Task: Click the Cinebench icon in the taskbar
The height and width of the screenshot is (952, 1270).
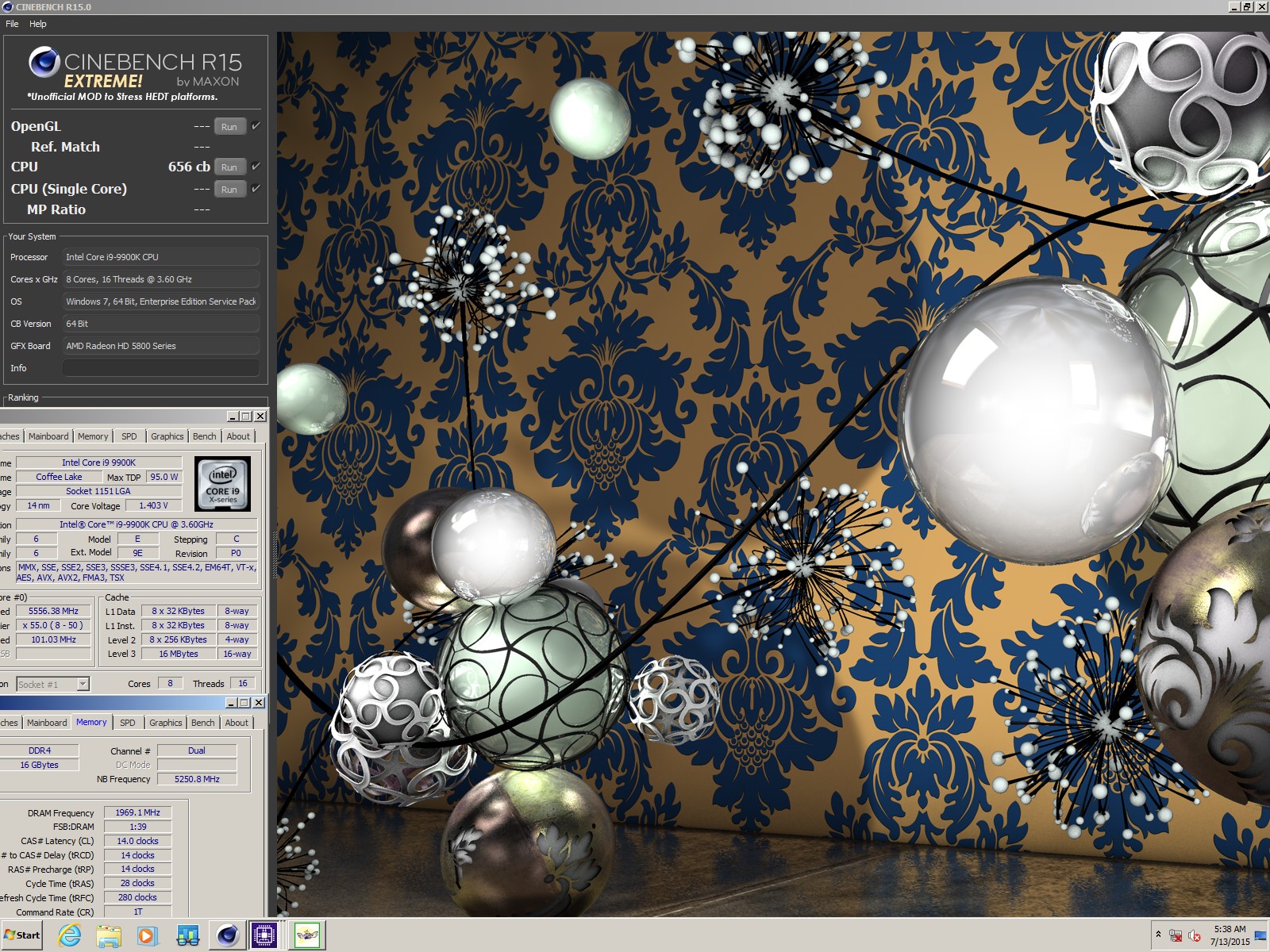Action: (228, 935)
